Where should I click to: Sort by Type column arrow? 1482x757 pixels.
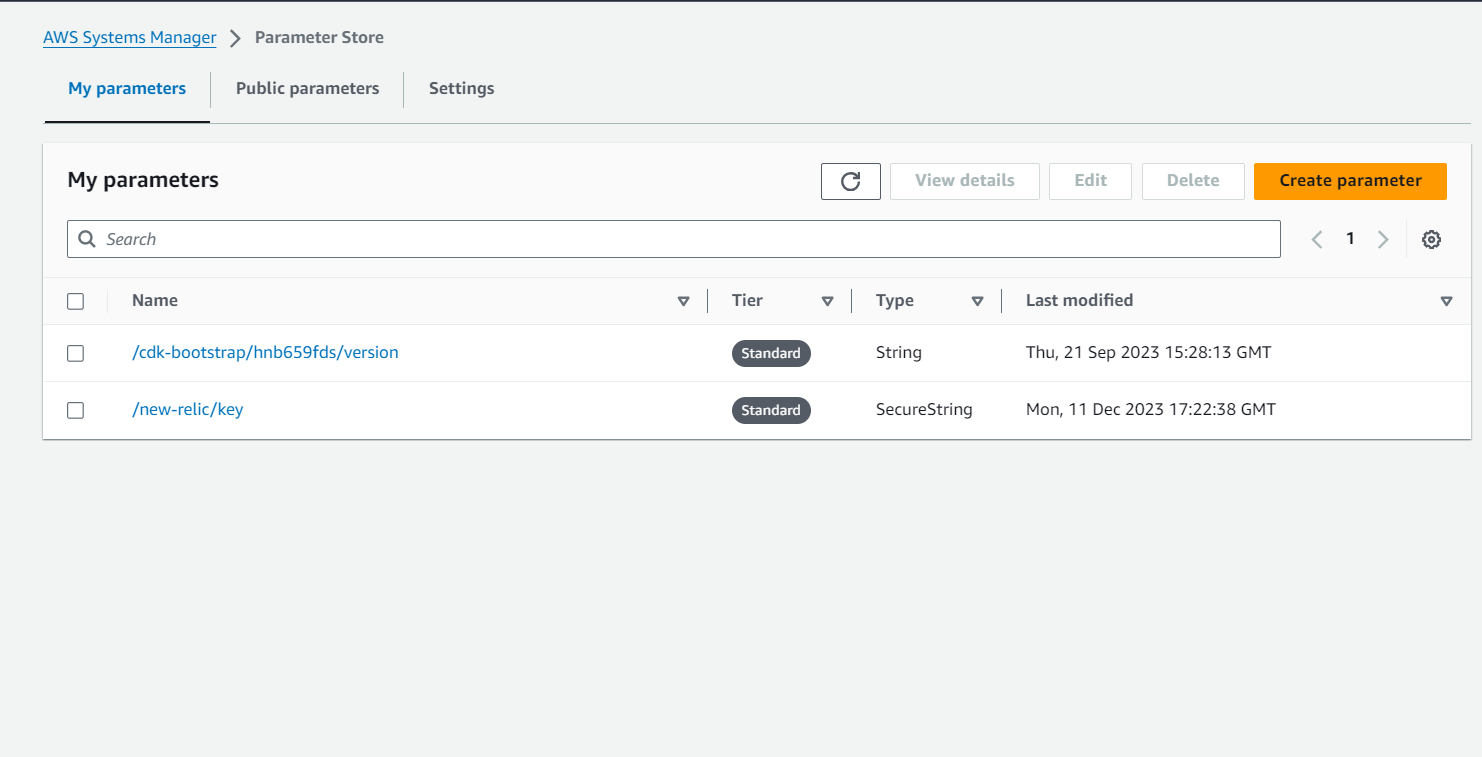point(977,301)
